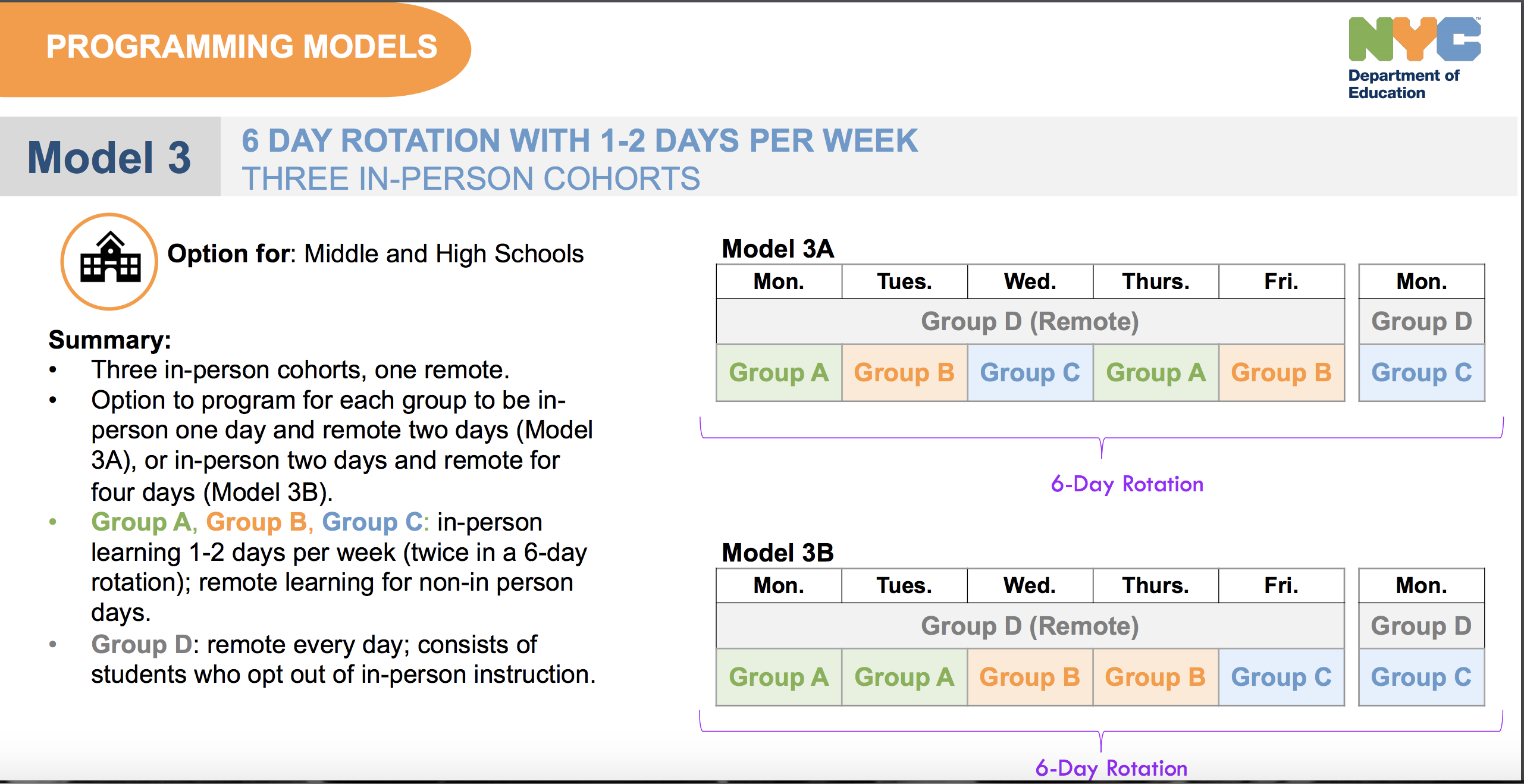This screenshot has height=784, width=1524.
Task: Click Group C cell under Fri. in Model 3B
Action: click(x=1281, y=677)
